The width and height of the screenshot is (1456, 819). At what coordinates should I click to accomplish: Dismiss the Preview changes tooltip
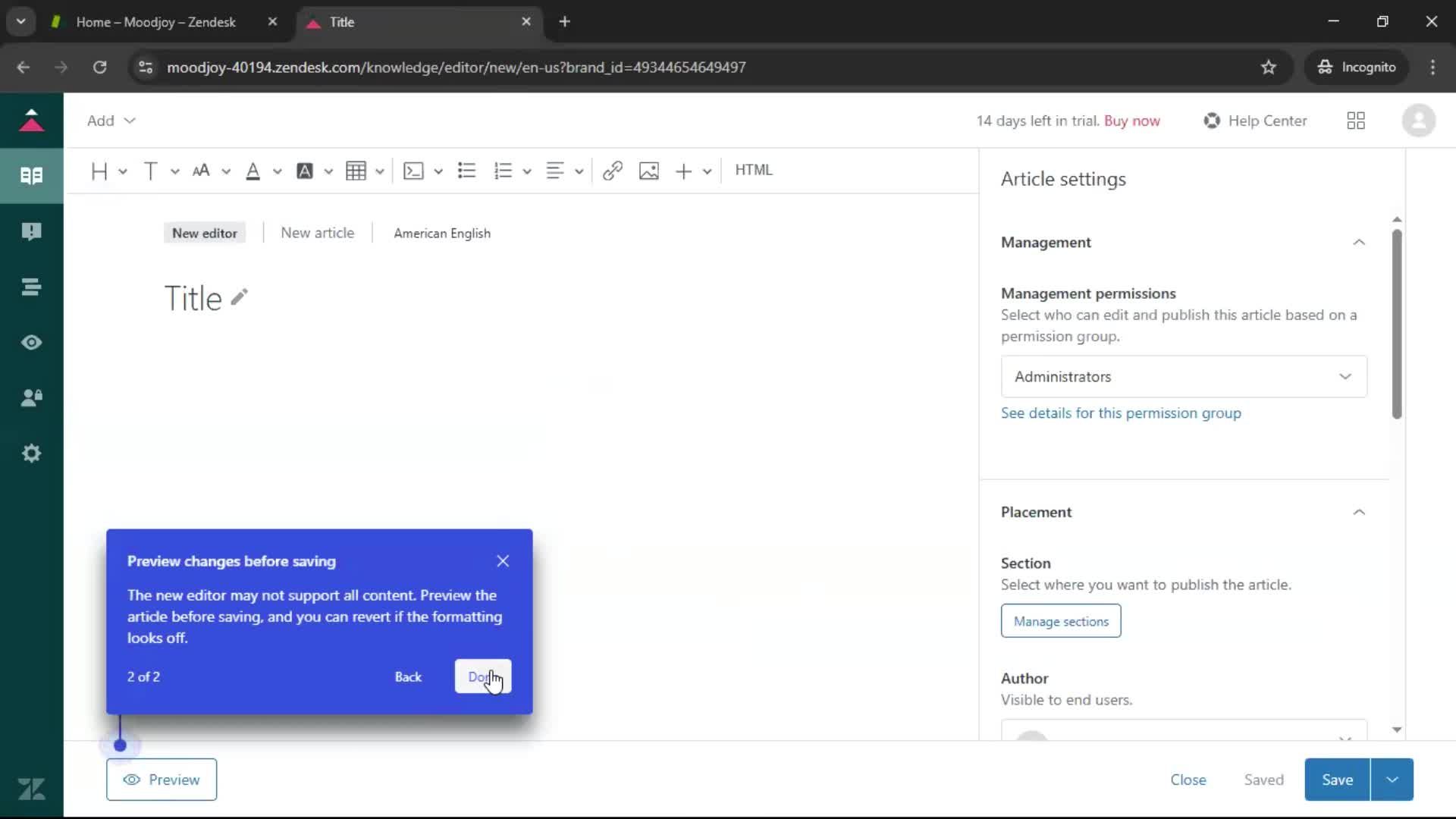pos(503,561)
